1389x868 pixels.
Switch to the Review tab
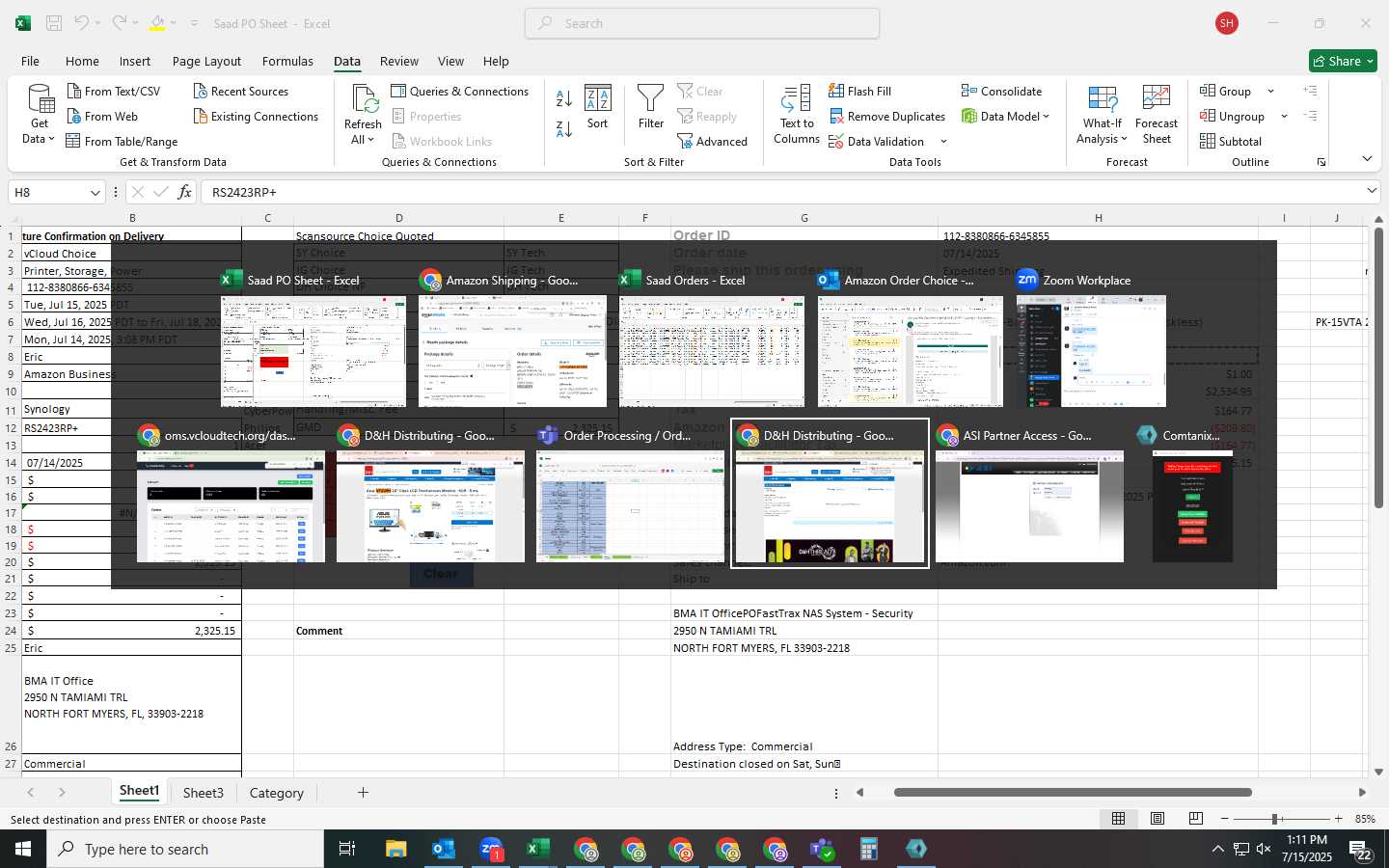(x=399, y=61)
